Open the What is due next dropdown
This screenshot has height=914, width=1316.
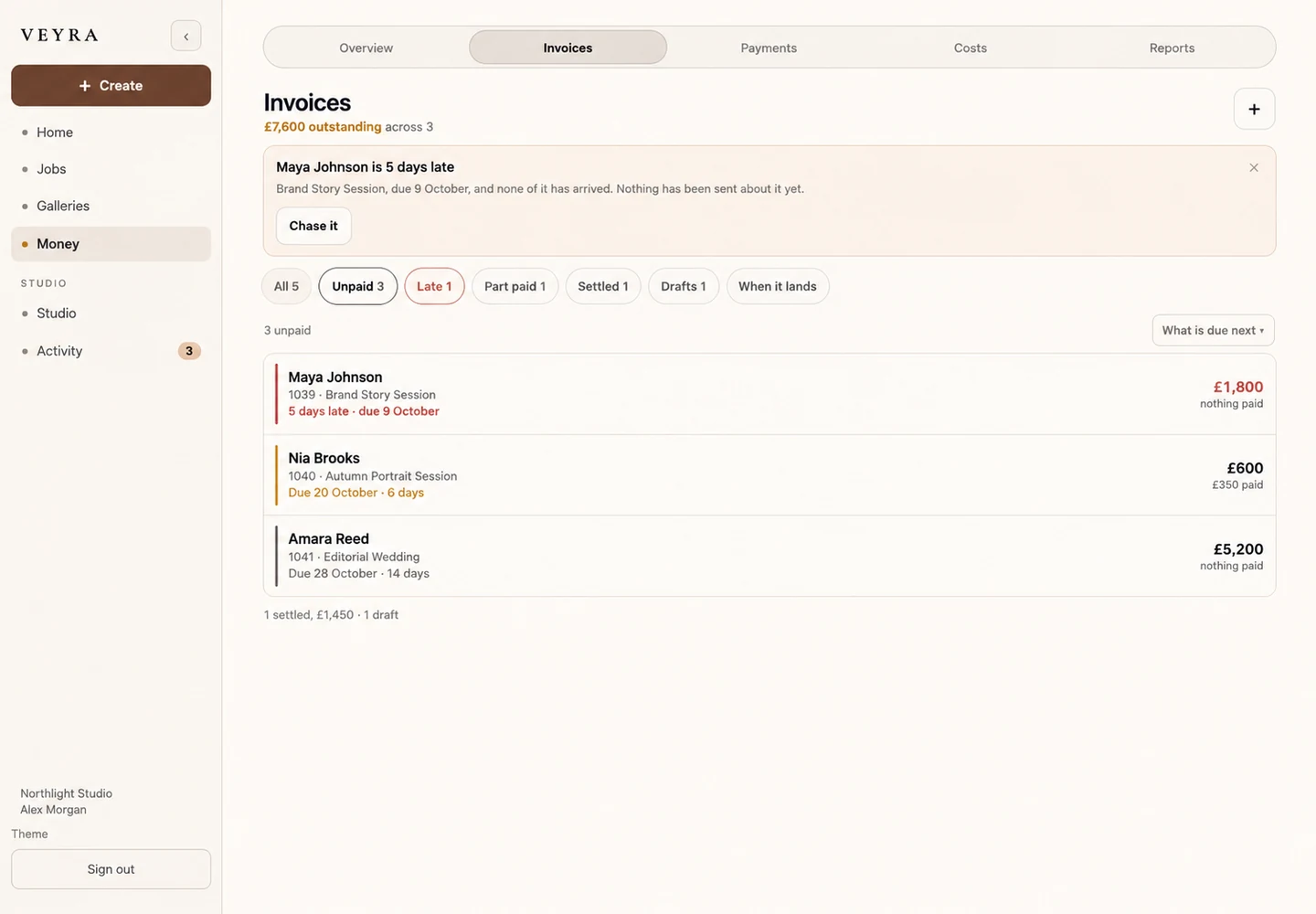[1213, 330]
